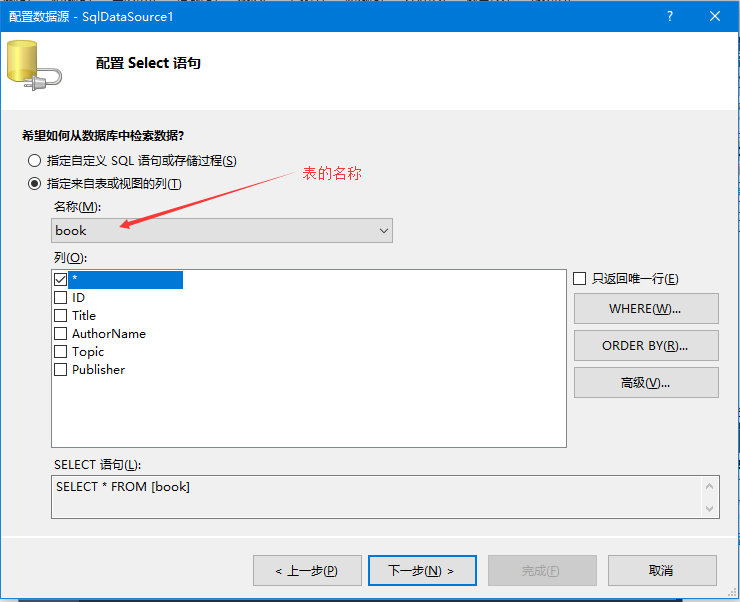Proceed to the next step
Image resolution: width=740 pixels, height=602 pixels.
pyautogui.click(x=421, y=571)
